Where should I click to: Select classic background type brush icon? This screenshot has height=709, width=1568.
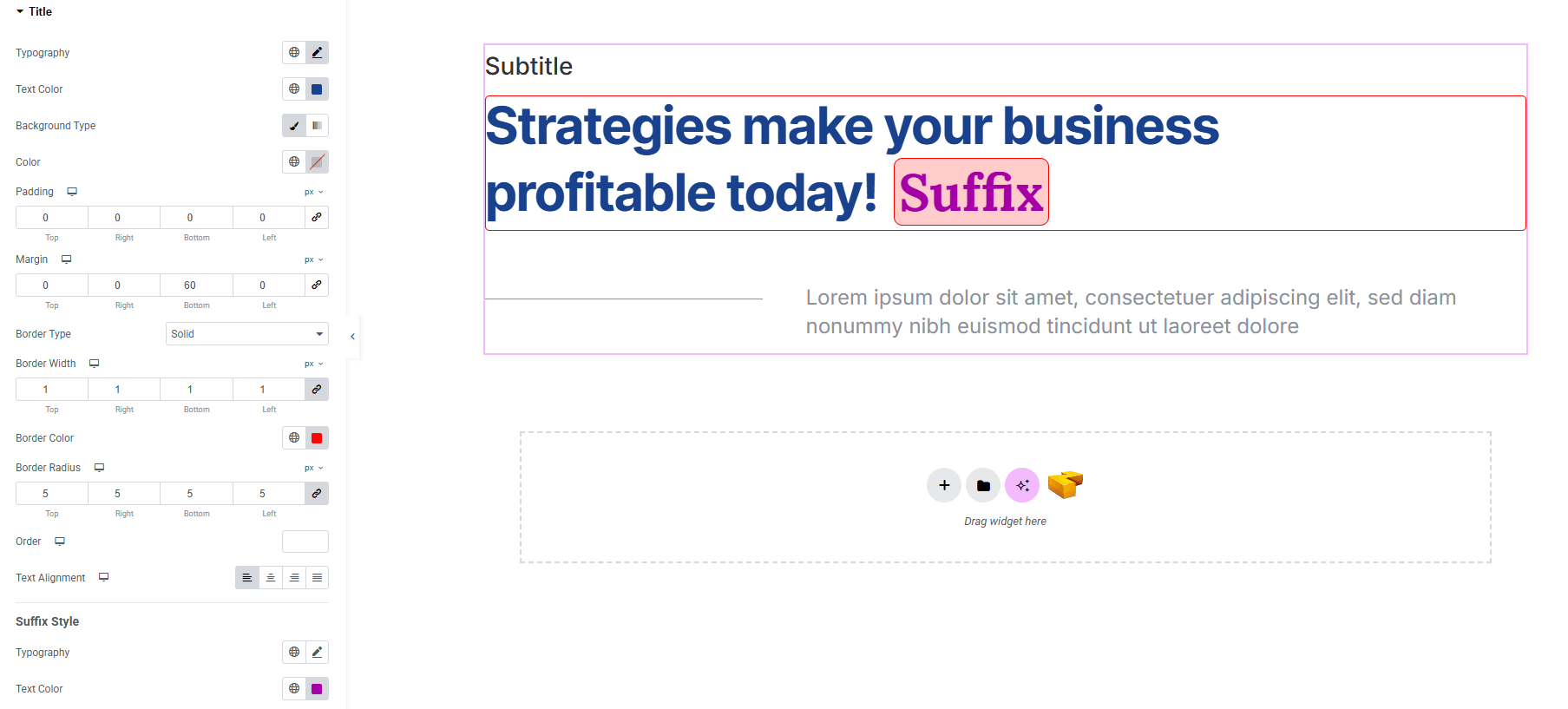pos(294,126)
